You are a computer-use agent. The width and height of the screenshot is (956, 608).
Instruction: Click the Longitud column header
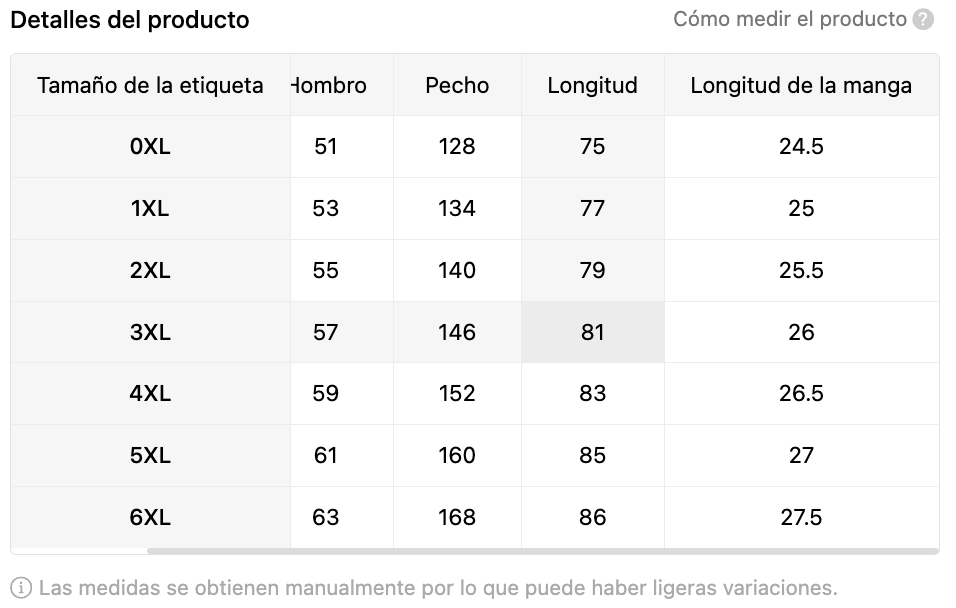[593, 85]
